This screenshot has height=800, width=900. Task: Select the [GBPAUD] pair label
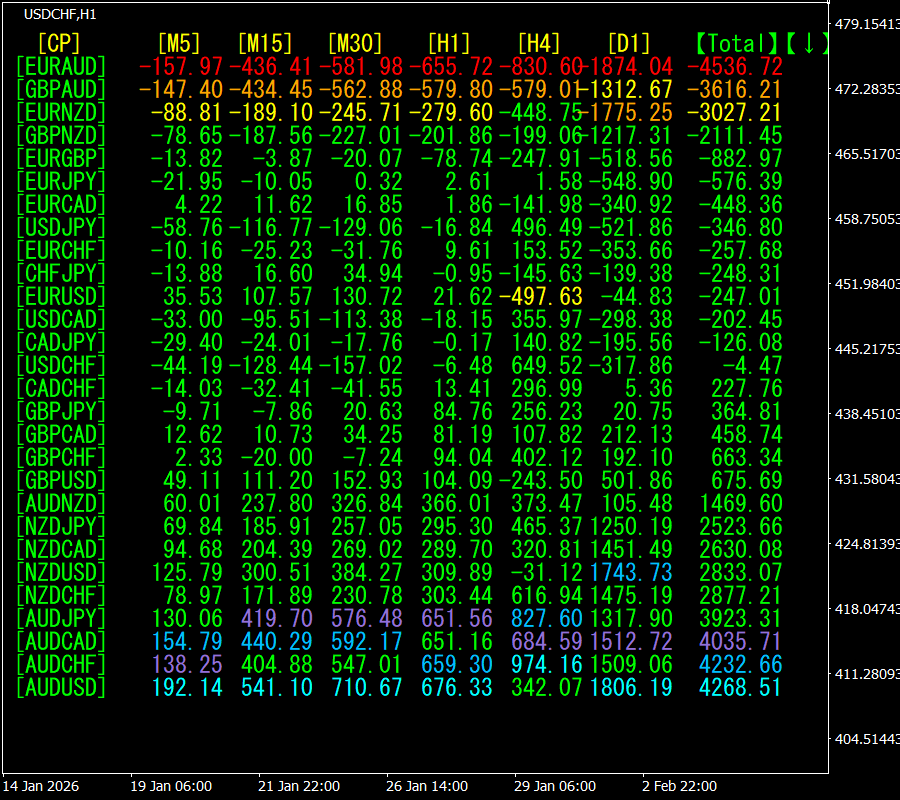(x=61, y=90)
